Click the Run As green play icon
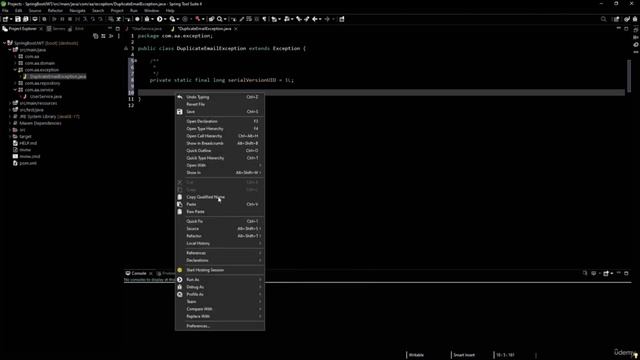Screen dimensions: 640x360 click(x=180, y=280)
